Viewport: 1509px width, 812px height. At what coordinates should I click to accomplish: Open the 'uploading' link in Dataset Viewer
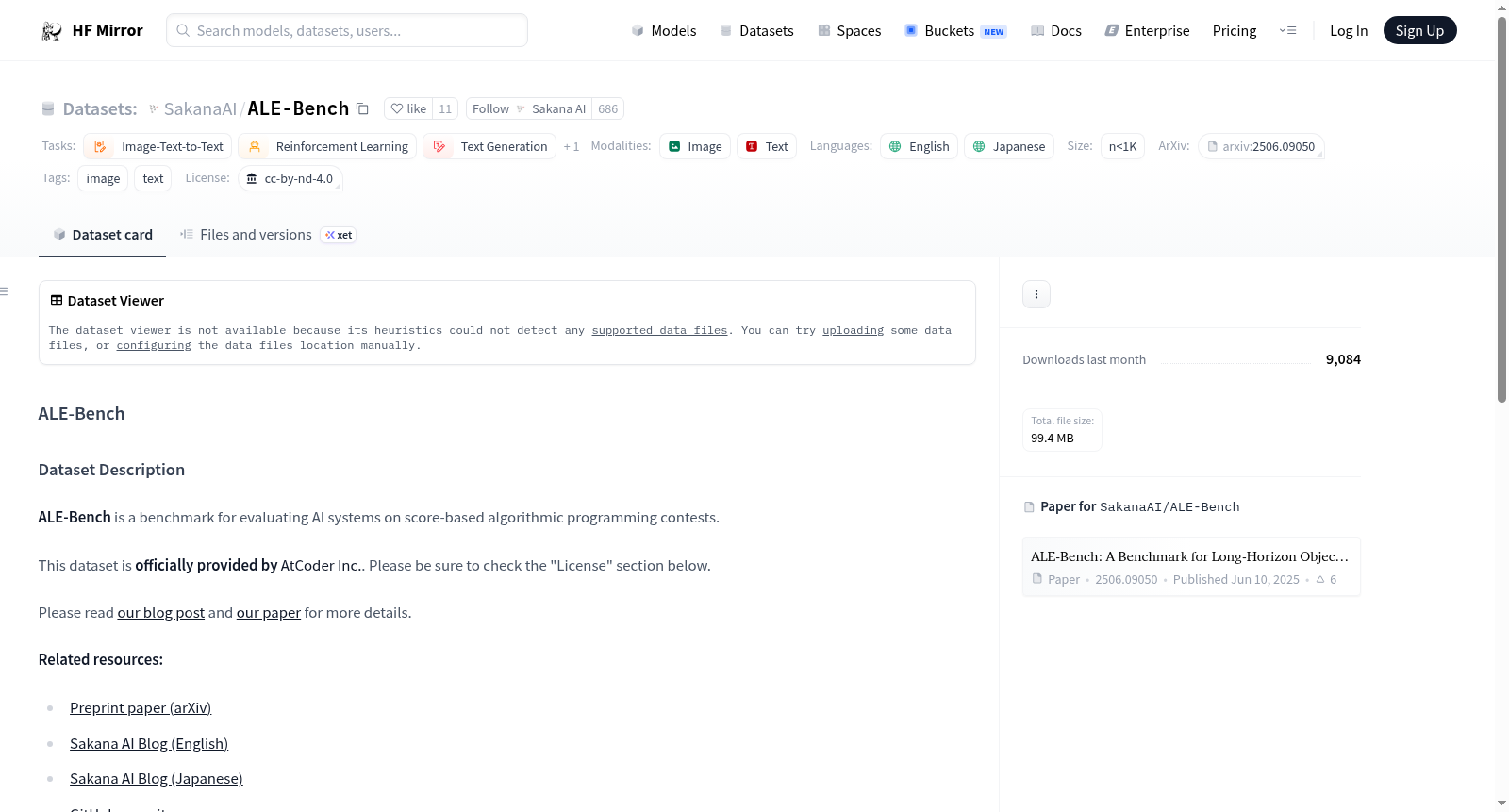coord(853,330)
